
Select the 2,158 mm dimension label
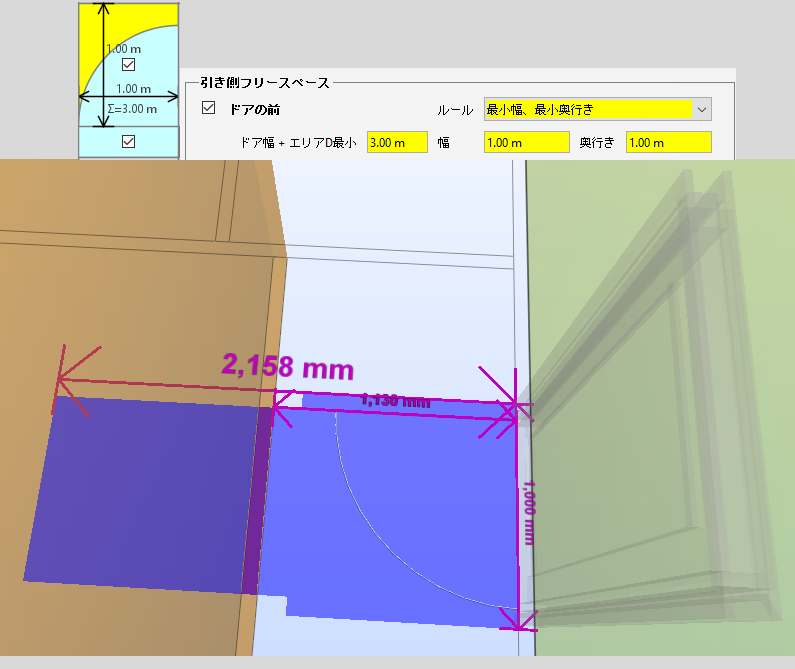click(x=287, y=366)
